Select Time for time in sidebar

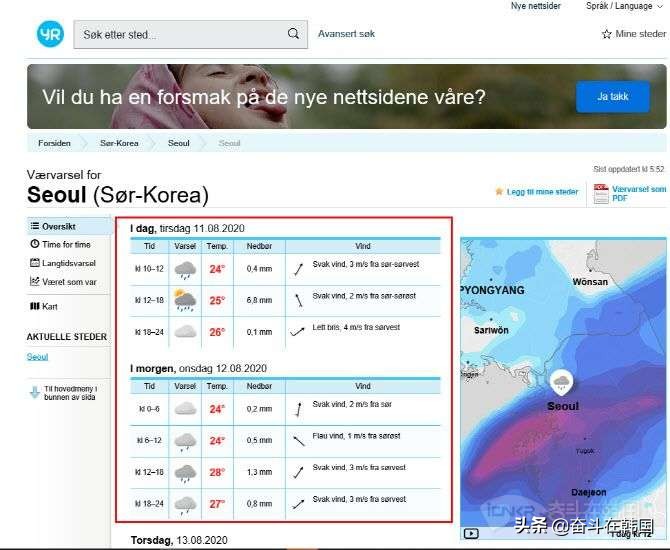[x=66, y=244]
